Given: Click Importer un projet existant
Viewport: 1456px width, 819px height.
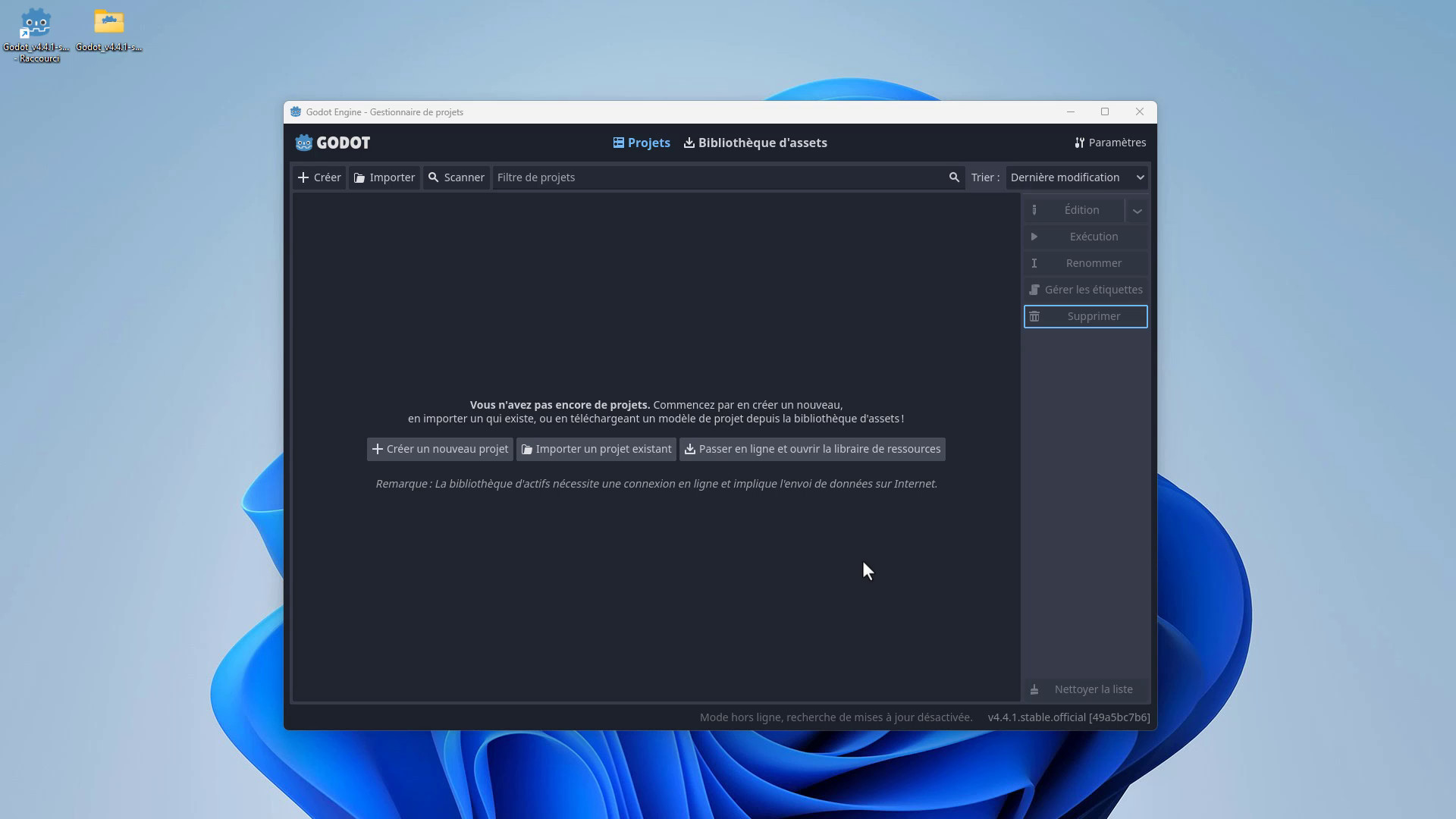Looking at the screenshot, I should coord(596,449).
